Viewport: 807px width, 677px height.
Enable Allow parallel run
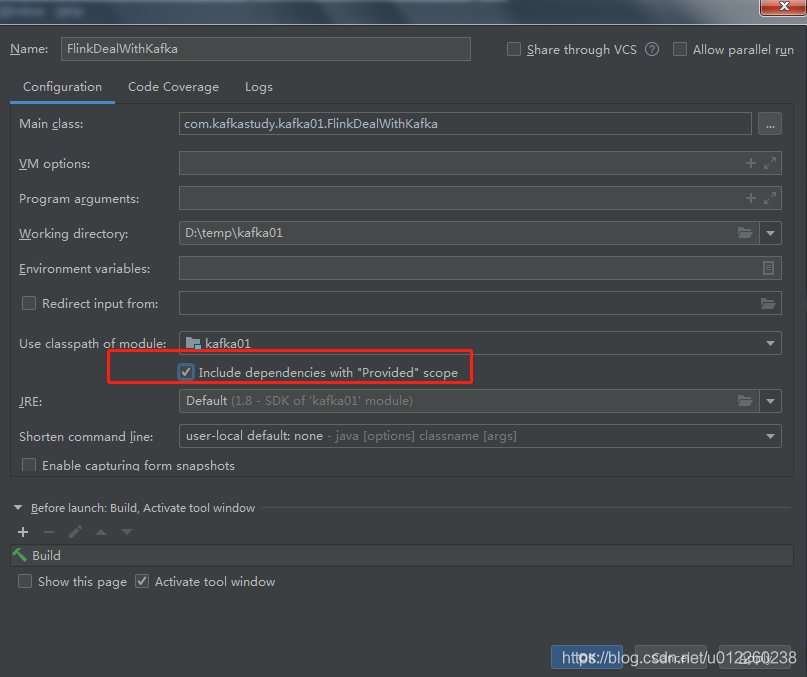pos(679,49)
